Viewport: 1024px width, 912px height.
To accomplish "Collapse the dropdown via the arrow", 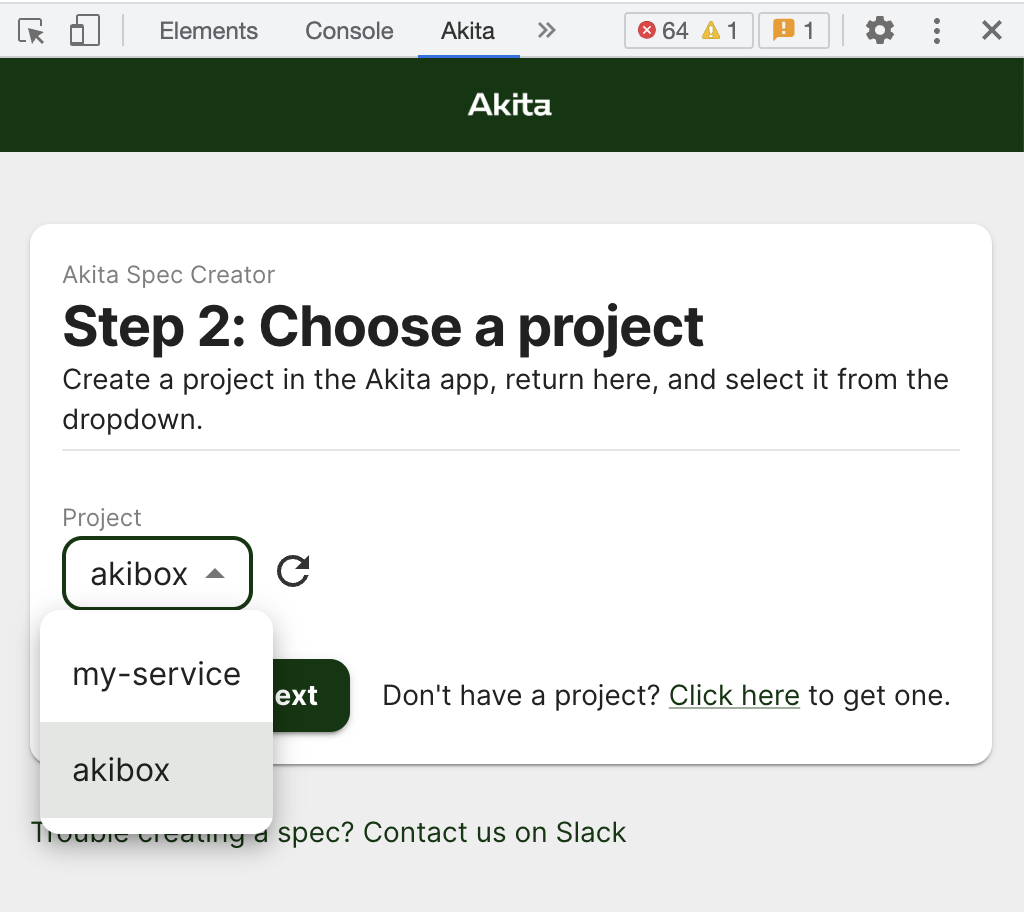I will tap(215, 574).
